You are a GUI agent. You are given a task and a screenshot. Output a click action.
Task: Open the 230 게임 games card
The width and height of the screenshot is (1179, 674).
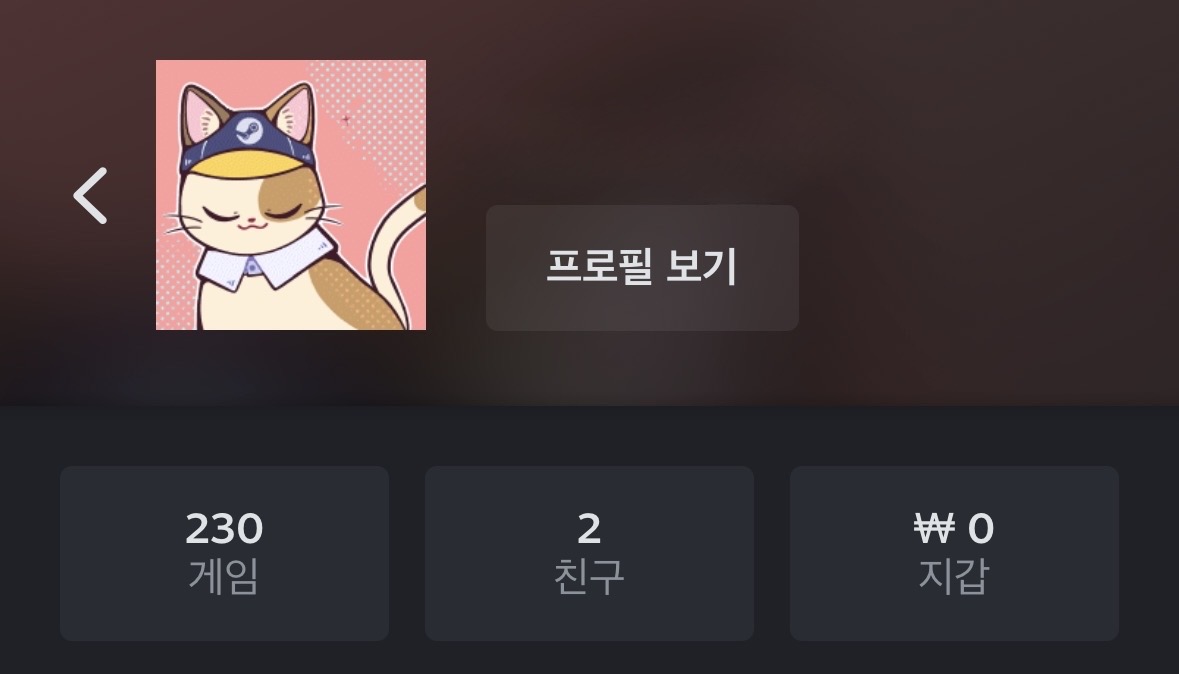[x=224, y=554]
